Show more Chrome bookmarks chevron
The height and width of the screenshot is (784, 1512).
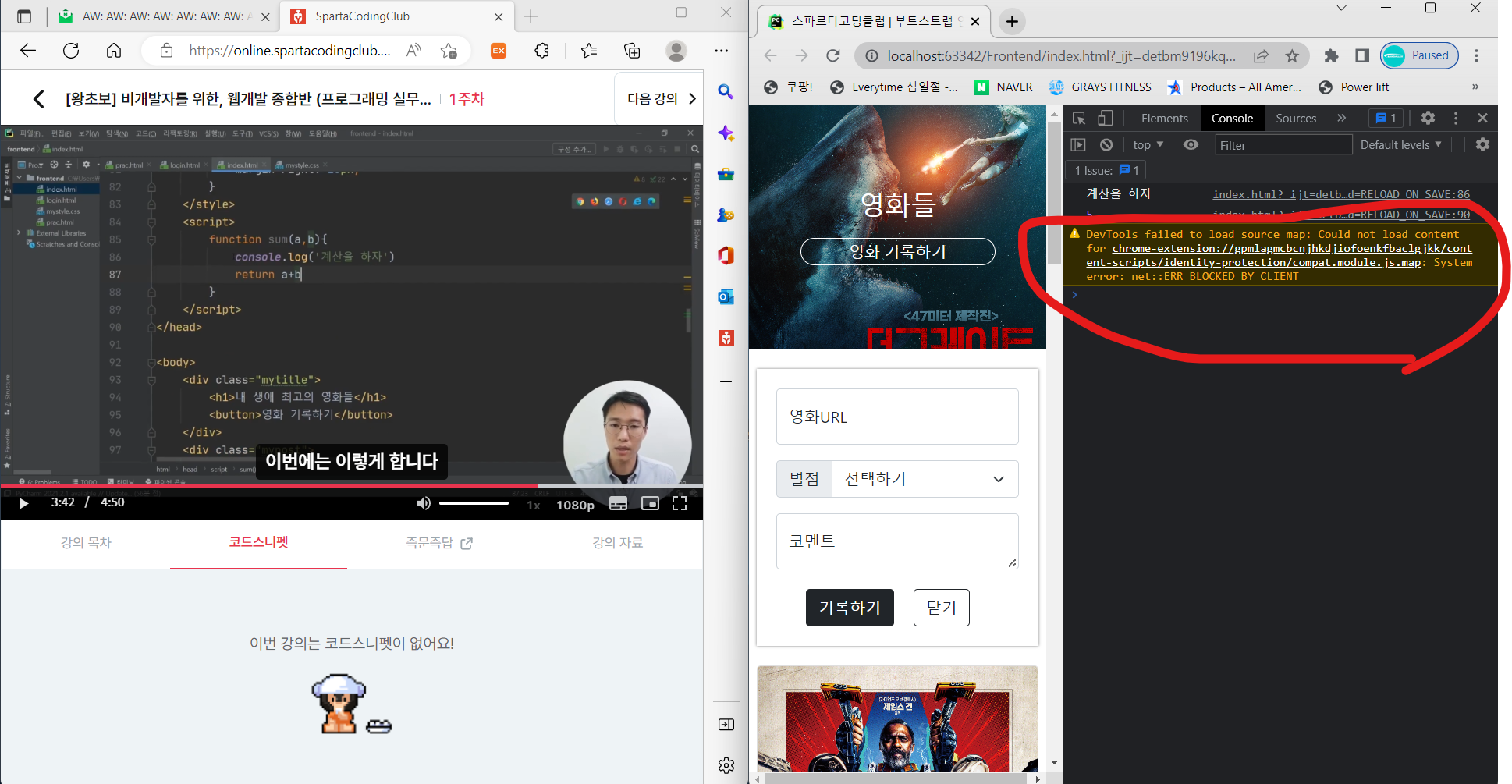tap(1475, 87)
